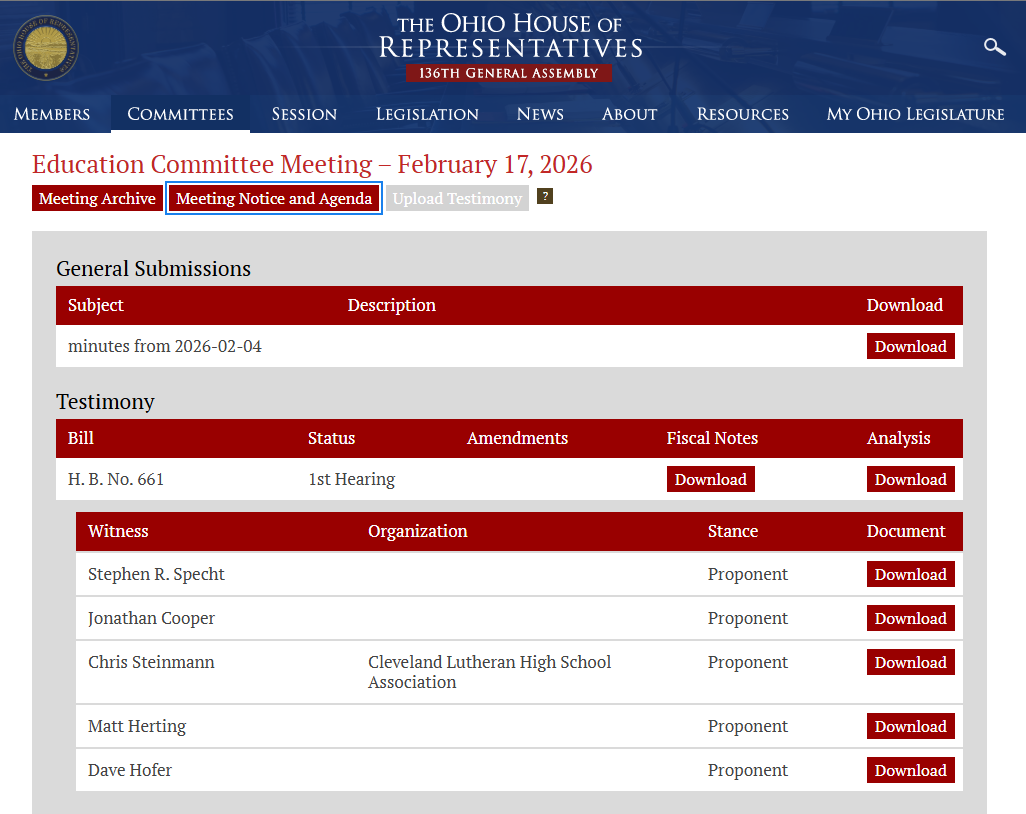Open Meeting Notice and Agenda
The width and height of the screenshot is (1026, 814).
(x=274, y=198)
